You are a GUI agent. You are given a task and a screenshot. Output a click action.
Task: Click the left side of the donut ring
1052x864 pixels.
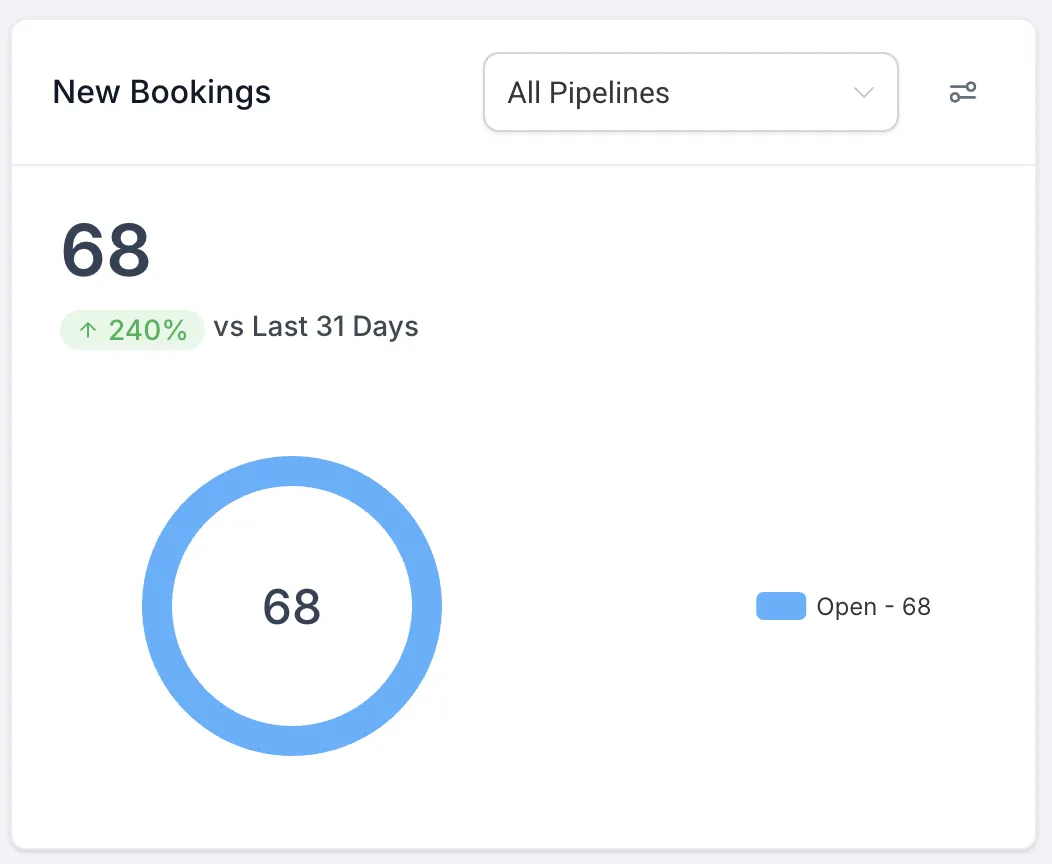[157, 606]
